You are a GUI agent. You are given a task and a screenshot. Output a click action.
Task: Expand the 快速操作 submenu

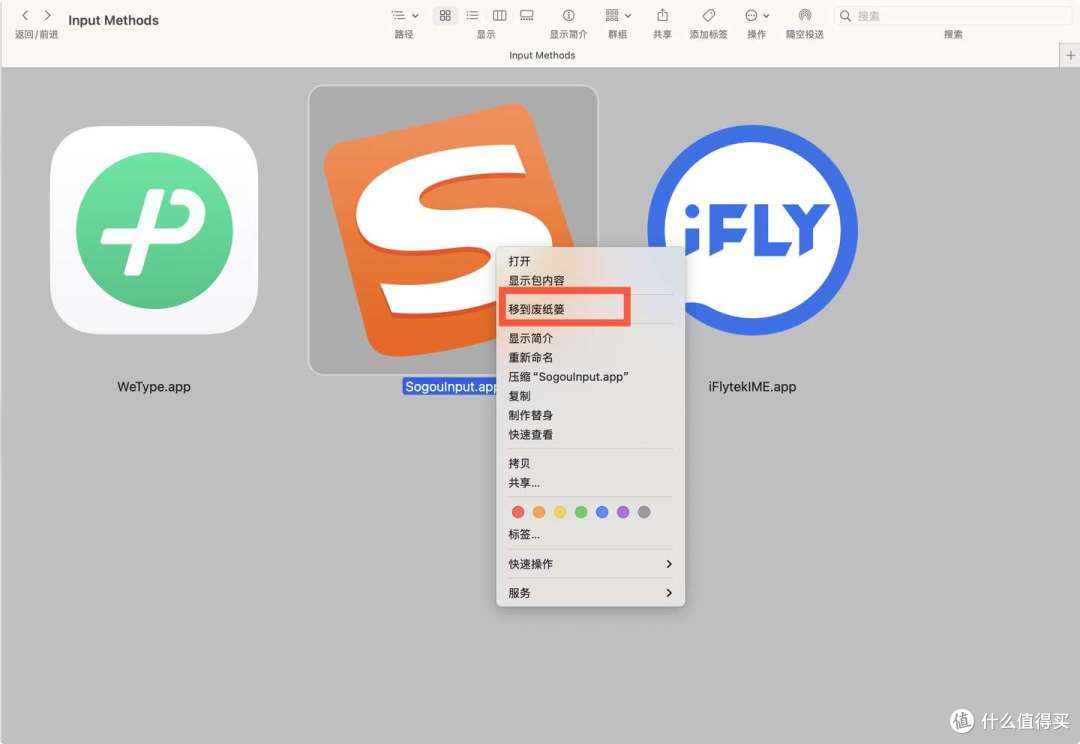coord(590,564)
